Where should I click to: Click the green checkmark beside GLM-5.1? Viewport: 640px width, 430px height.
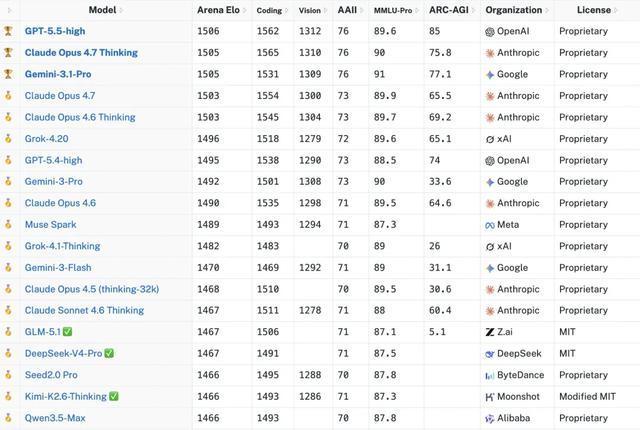click(68, 332)
